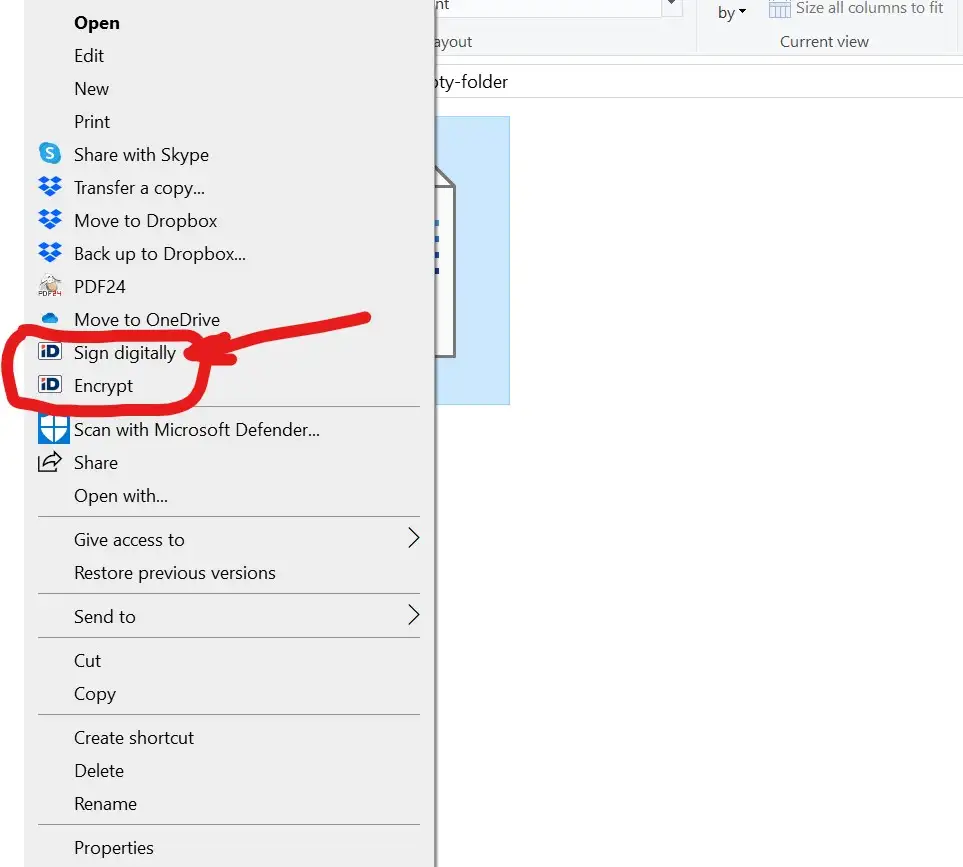Select Encrypt with the iD icon

(102, 385)
